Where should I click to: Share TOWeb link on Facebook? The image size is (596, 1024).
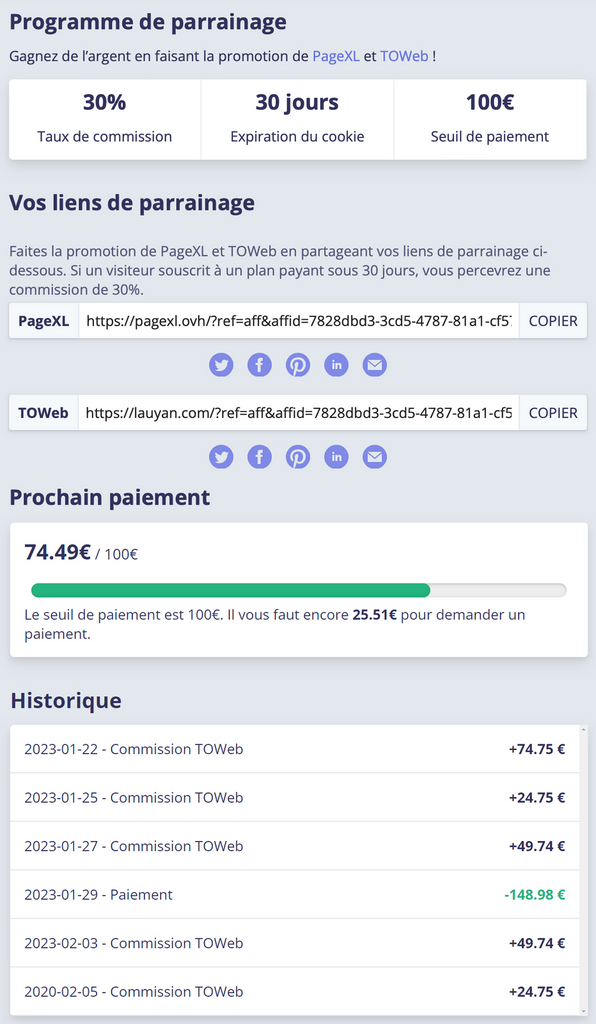coord(259,457)
